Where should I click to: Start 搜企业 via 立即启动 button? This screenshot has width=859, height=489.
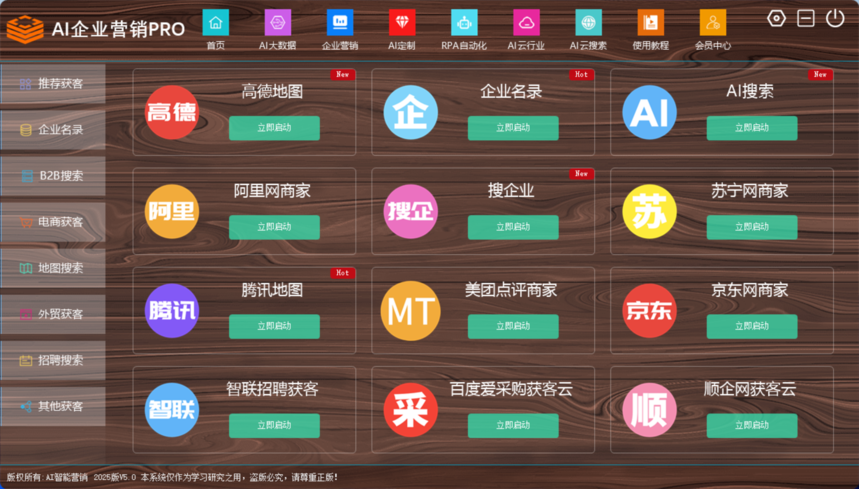pyautogui.click(x=513, y=227)
